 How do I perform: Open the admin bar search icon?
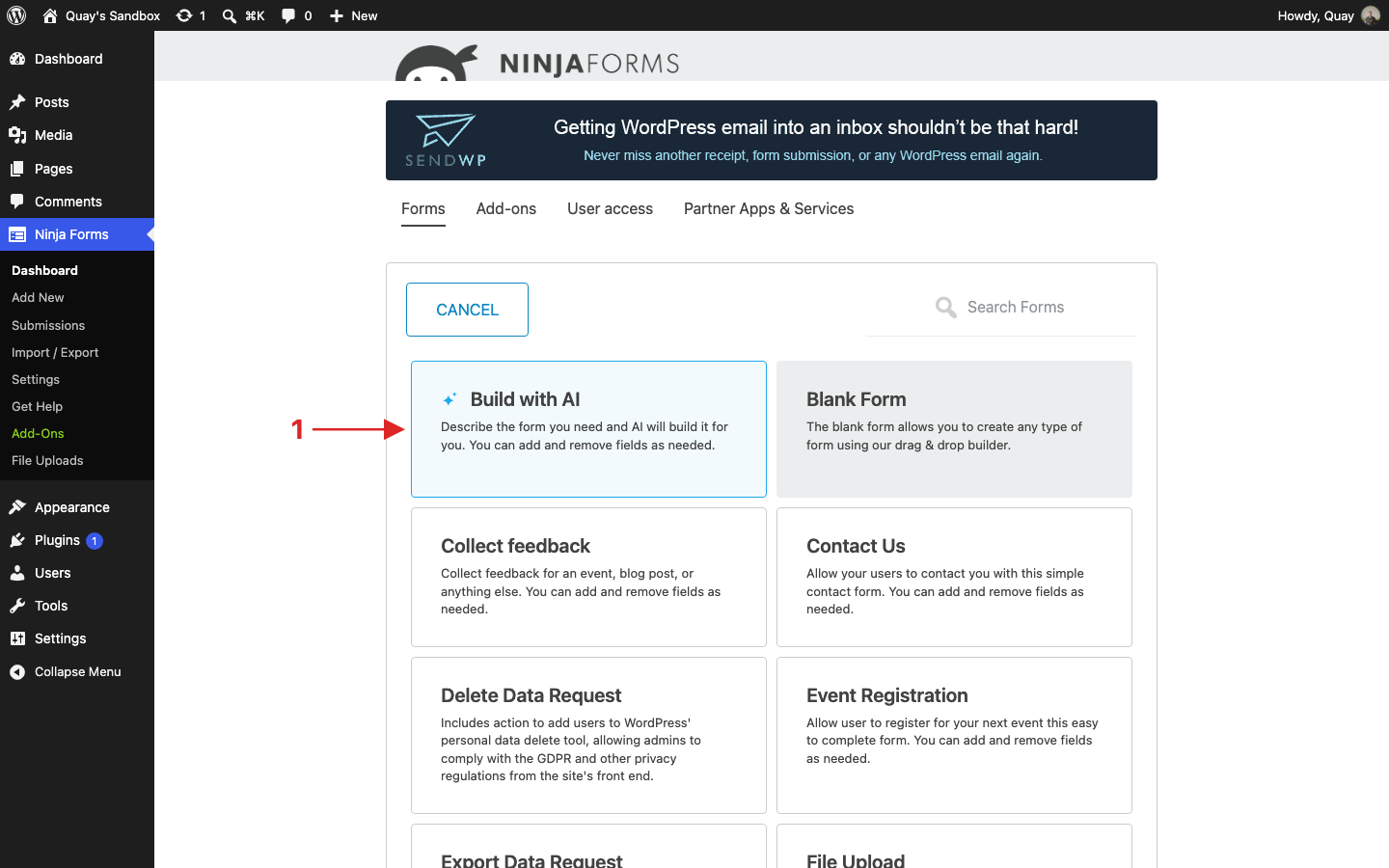(230, 15)
